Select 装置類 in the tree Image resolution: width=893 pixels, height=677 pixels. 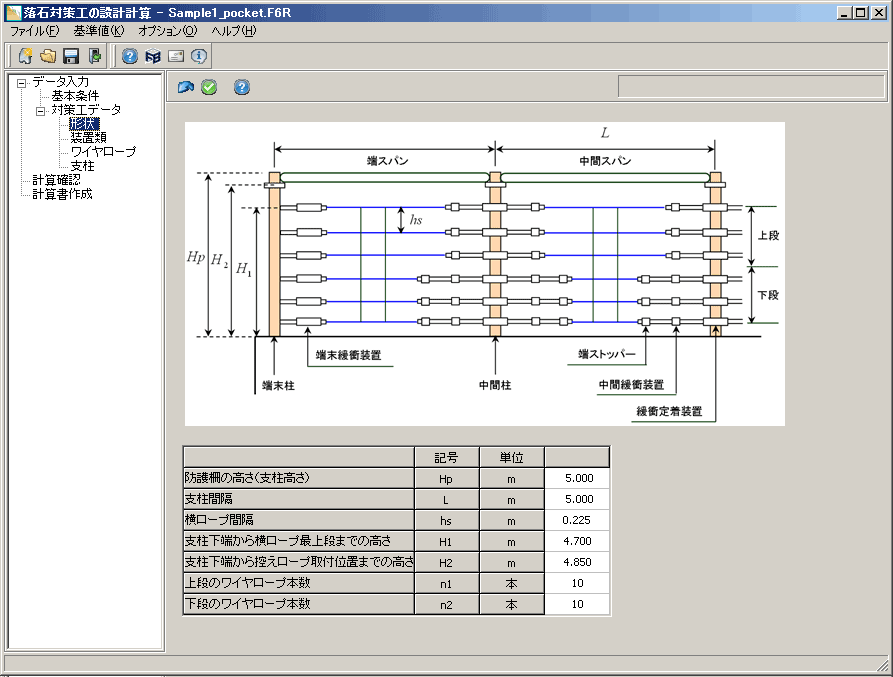click(x=88, y=138)
